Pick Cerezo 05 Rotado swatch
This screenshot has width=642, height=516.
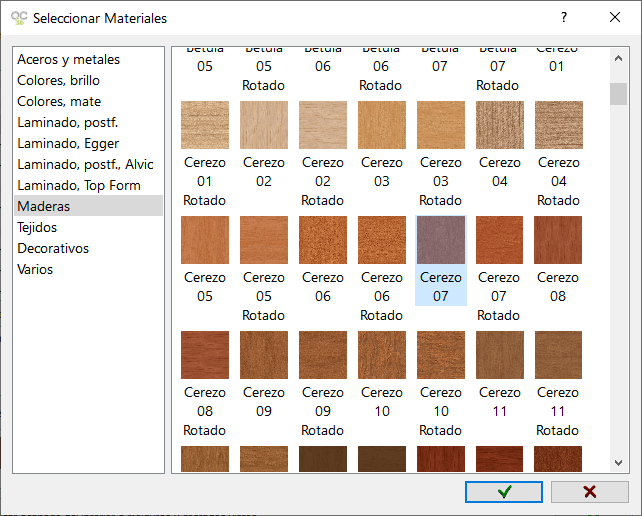[x=264, y=240]
